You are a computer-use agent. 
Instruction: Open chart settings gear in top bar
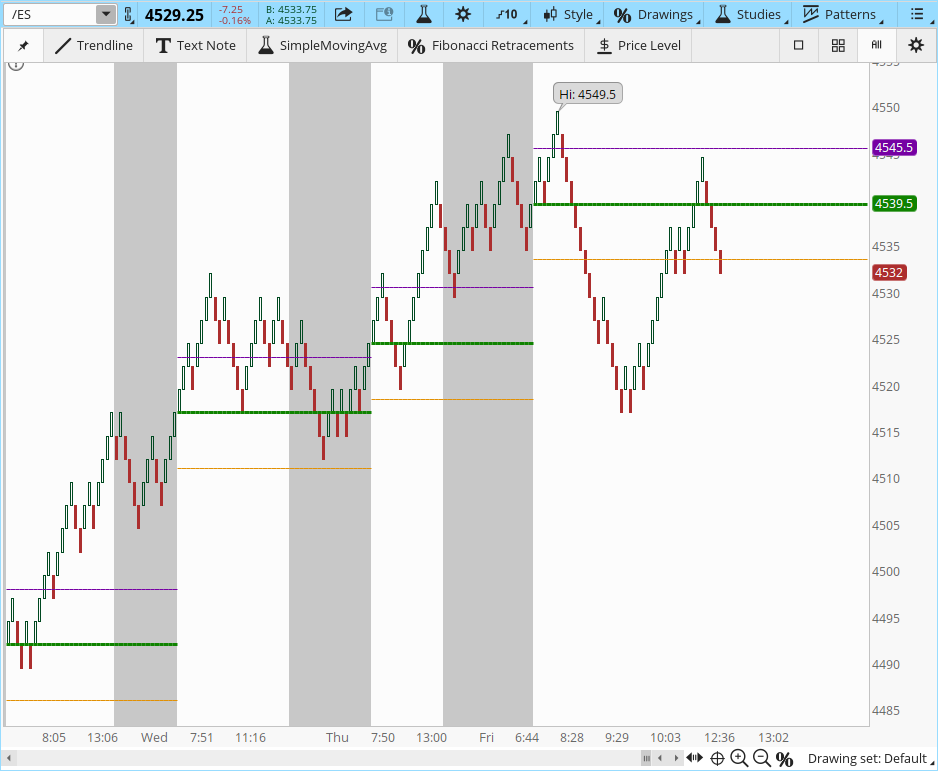pyautogui.click(x=463, y=14)
